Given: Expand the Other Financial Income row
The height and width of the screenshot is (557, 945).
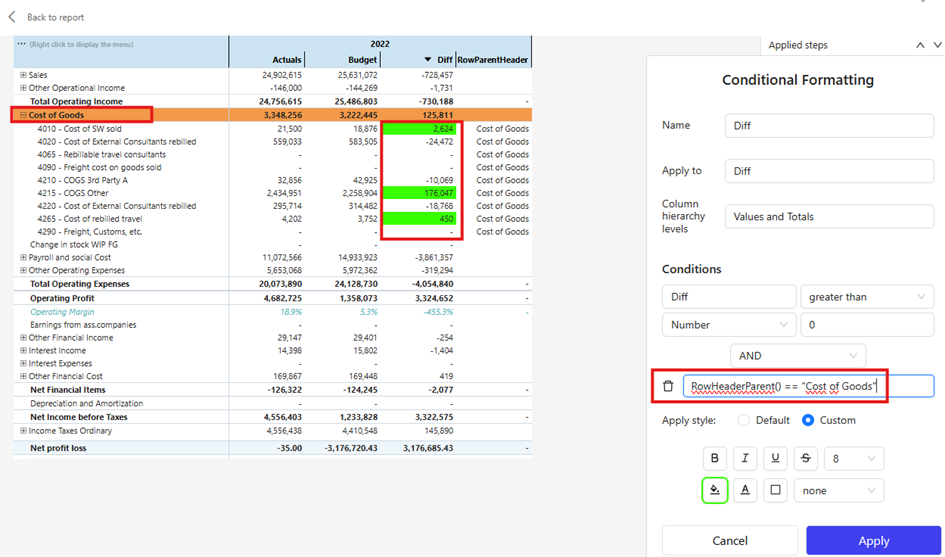Looking at the screenshot, I should tap(24, 338).
